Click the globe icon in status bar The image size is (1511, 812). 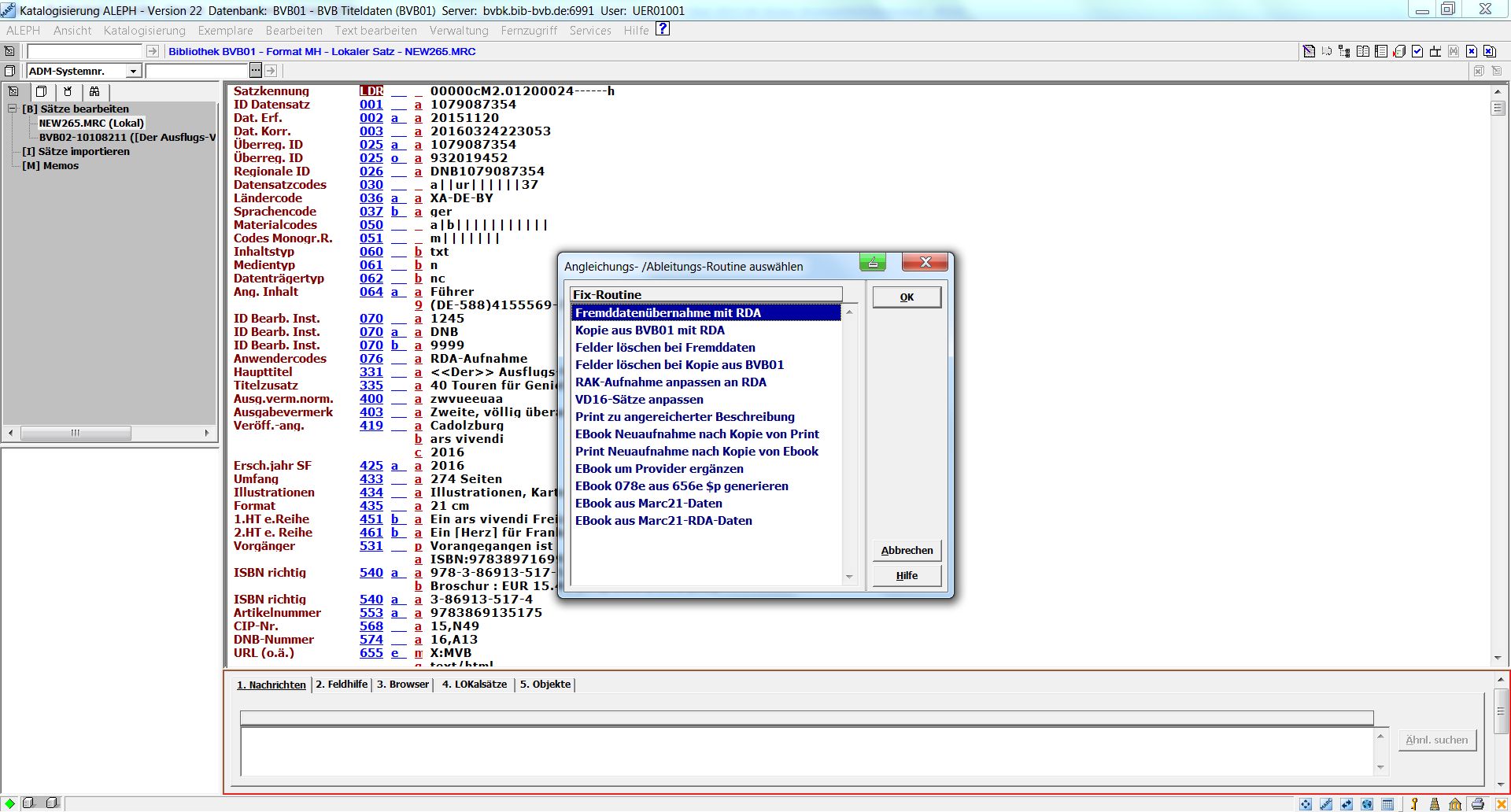1367,804
